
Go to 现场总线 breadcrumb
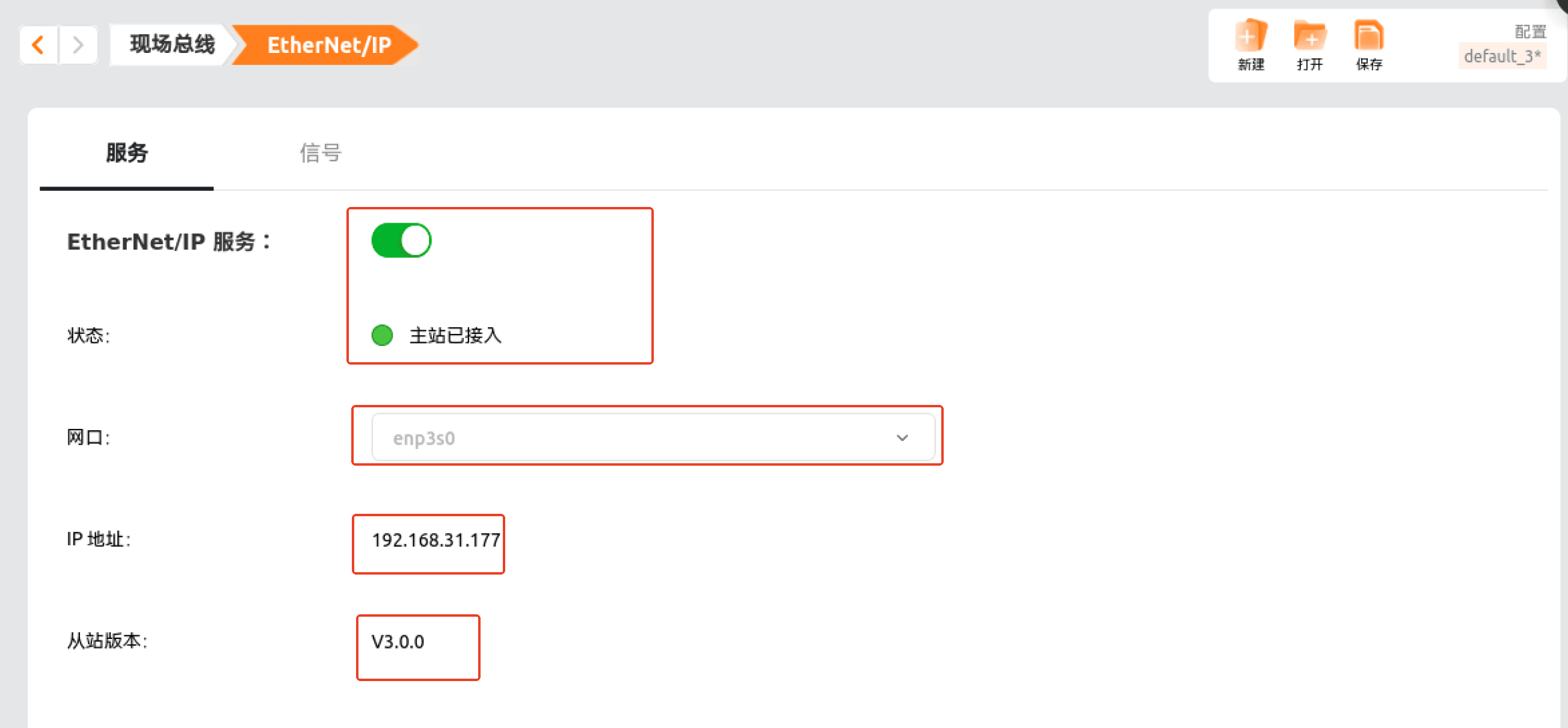[172, 45]
